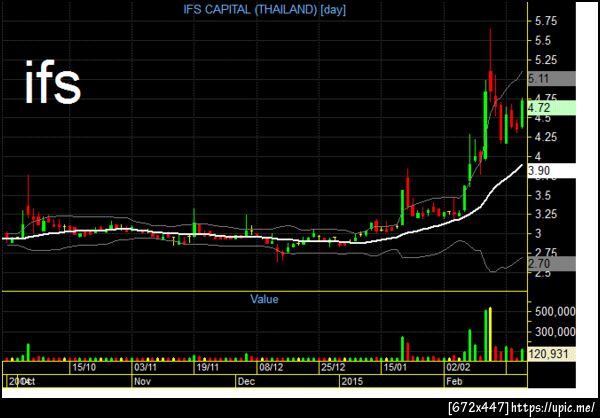Click the 500,000 volume axis label
The image size is (600, 418).
pyautogui.click(x=554, y=312)
